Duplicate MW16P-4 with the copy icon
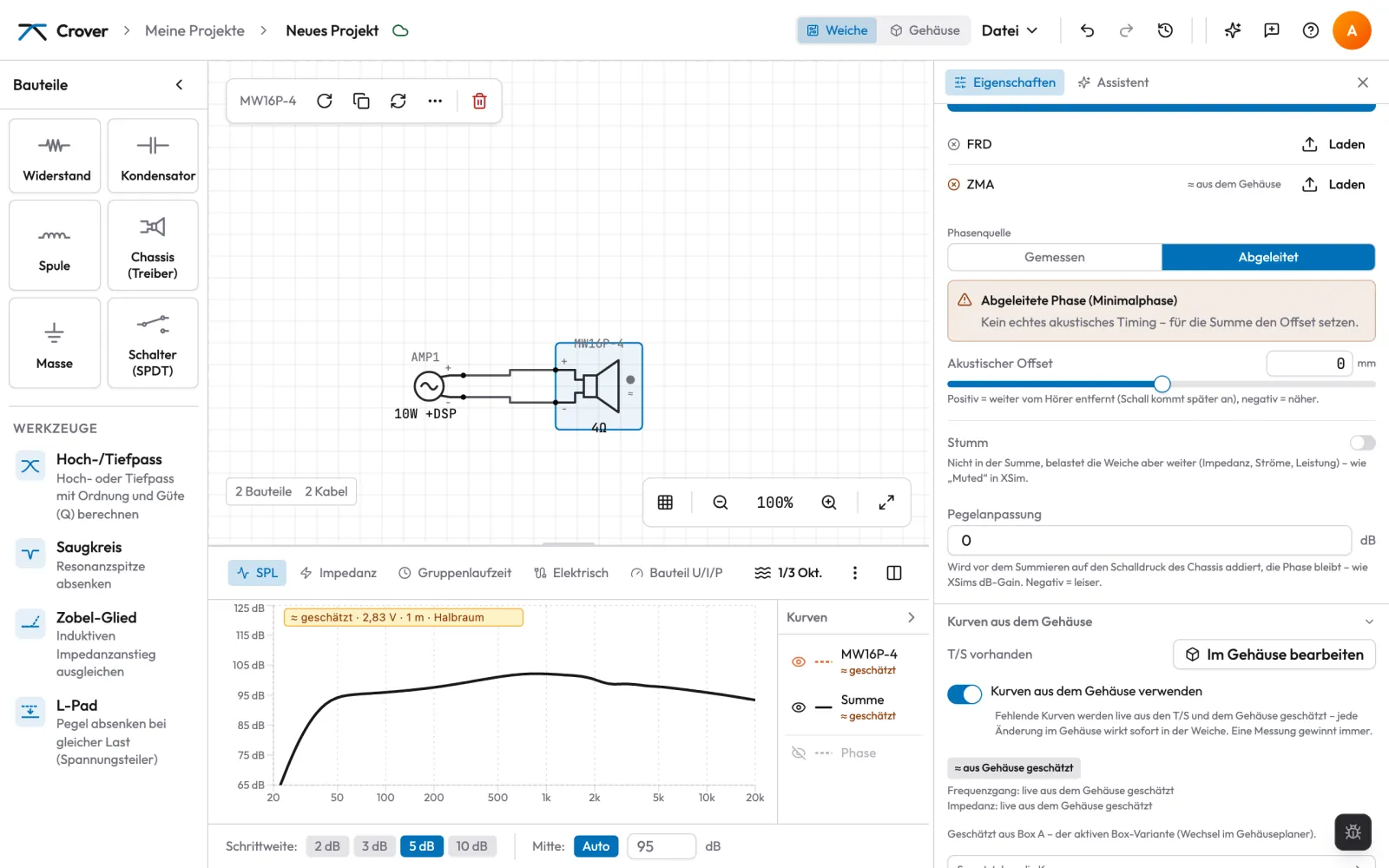1389x868 pixels. 361,101
